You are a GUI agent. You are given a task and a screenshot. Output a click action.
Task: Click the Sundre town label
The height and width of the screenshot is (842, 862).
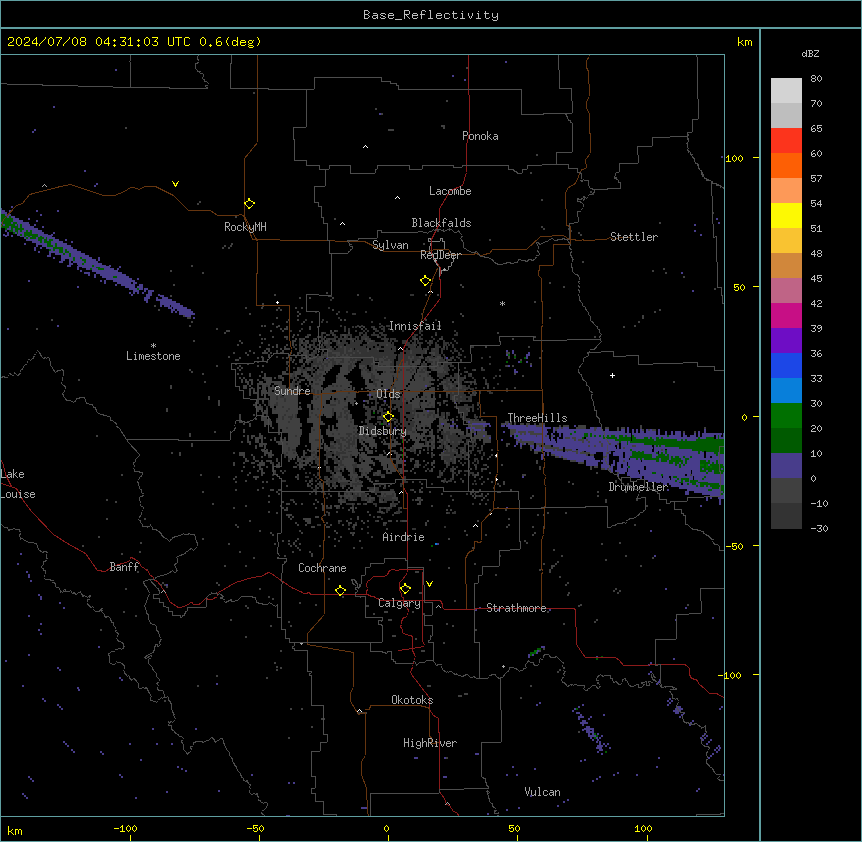pos(292,391)
